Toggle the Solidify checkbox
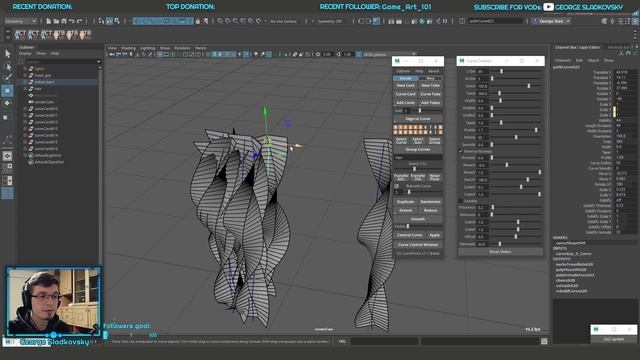 click(460, 201)
